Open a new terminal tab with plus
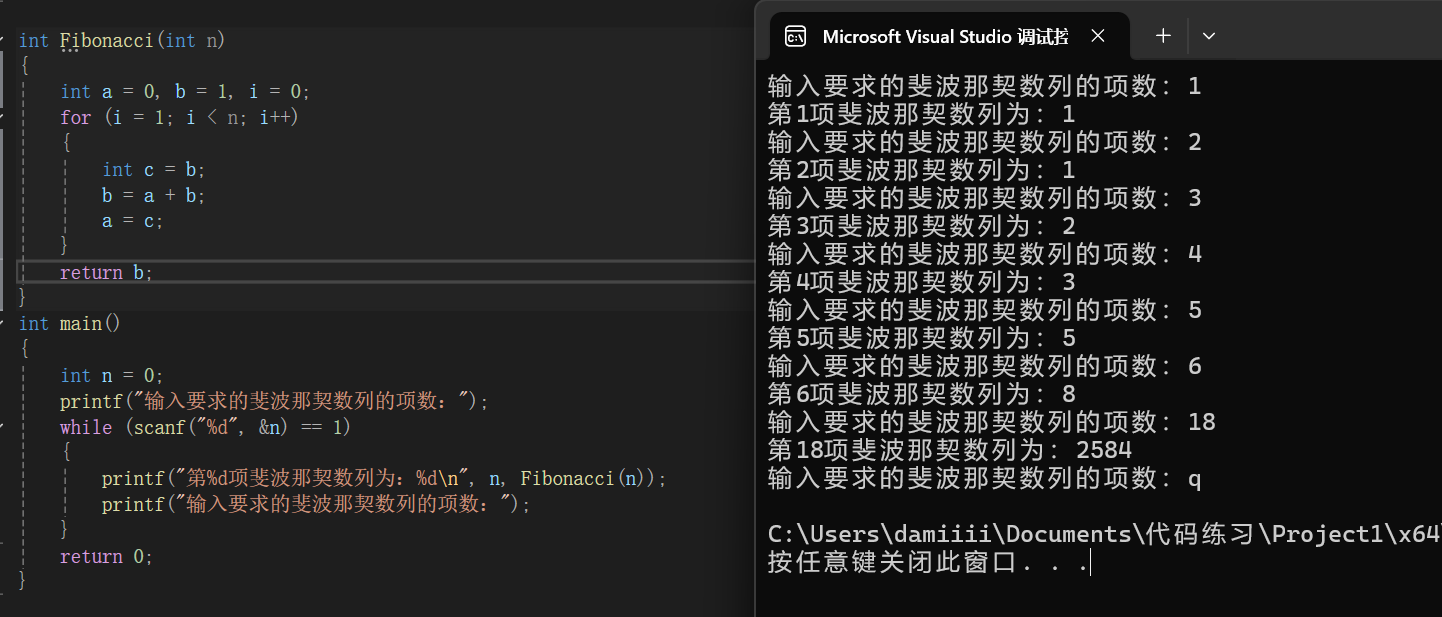Image resolution: width=1442 pixels, height=617 pixels. [x=1163, y=36]
